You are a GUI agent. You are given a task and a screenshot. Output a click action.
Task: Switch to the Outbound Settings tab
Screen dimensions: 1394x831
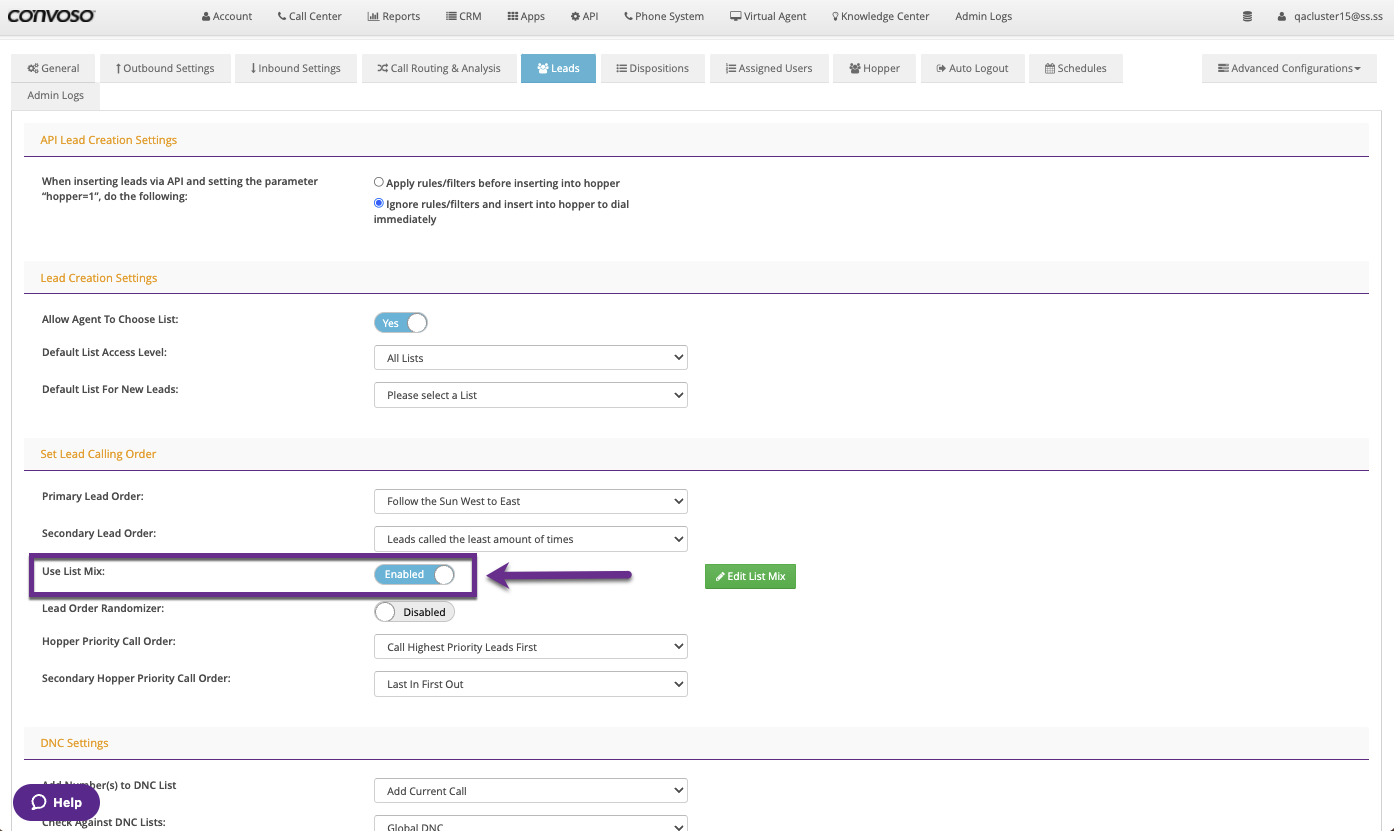(x=165, y=68)
